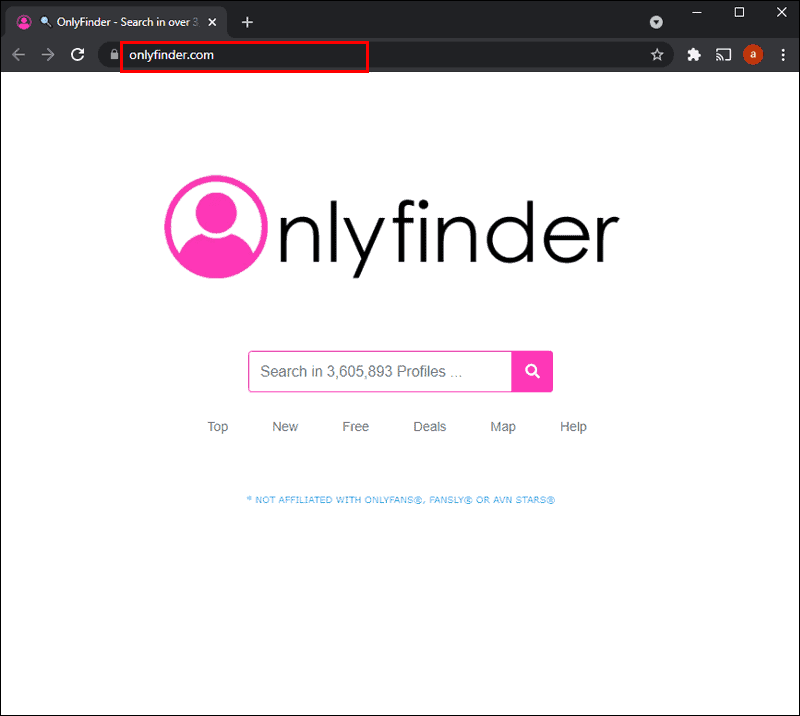Click the browser reload icon
This screenshot has height=716, width=800.
(78, 55)
